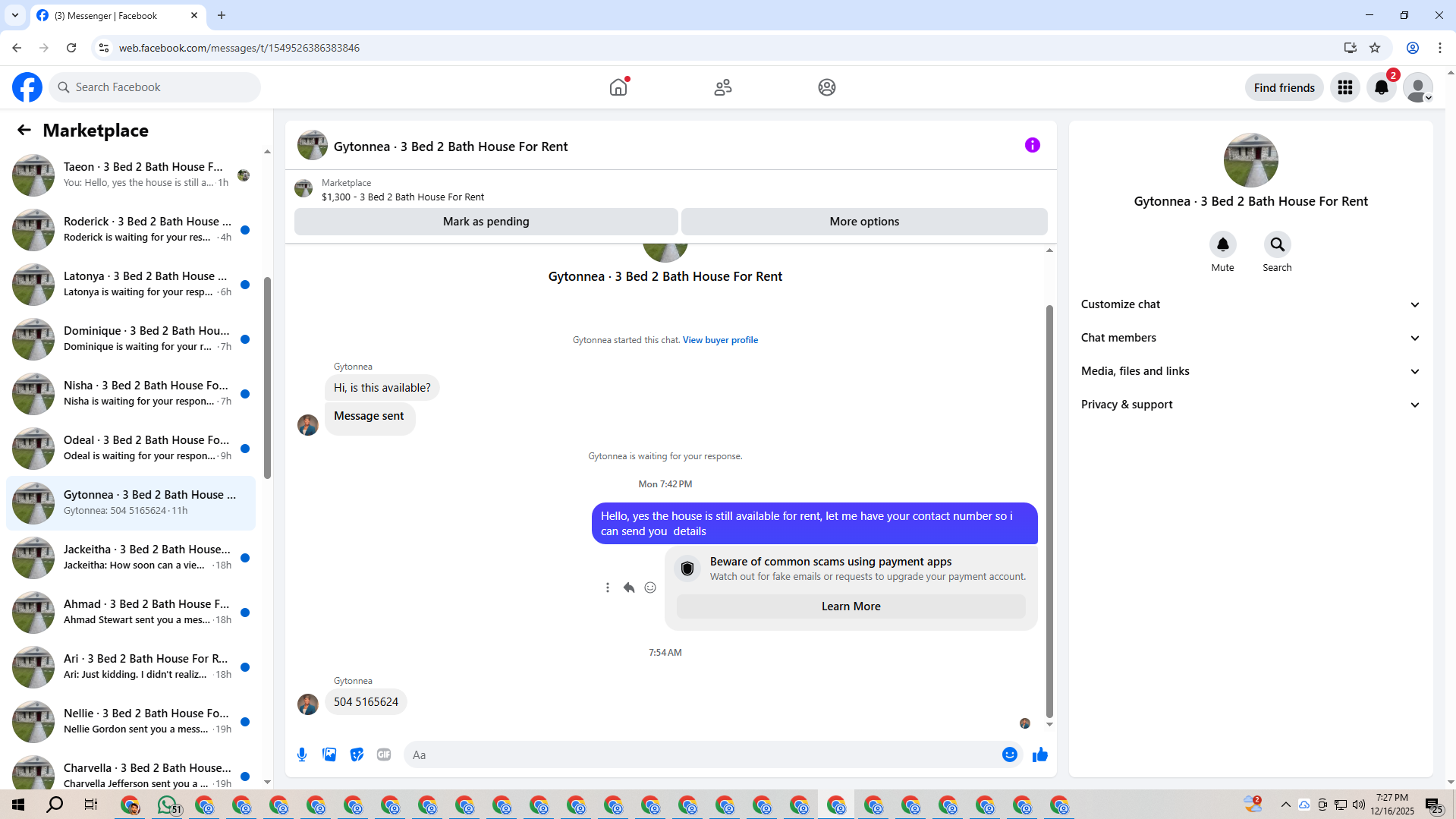The width and height of the screenshot is (1456, 819).
Task: Open the Ari conversation
Action: tap(131, 667)
